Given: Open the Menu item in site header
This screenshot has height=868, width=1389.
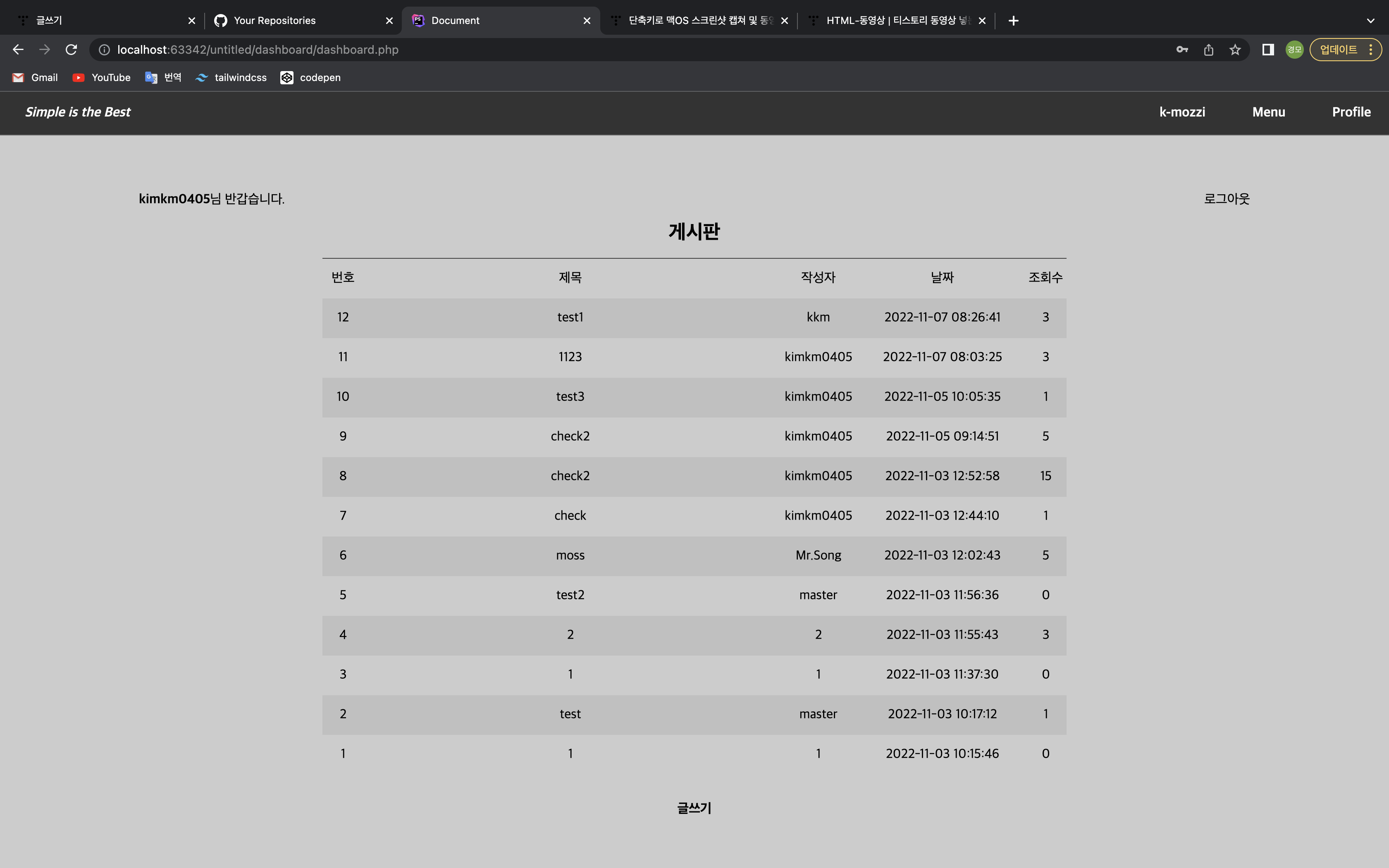Looking at the screenshot, I should [1268, 112].
